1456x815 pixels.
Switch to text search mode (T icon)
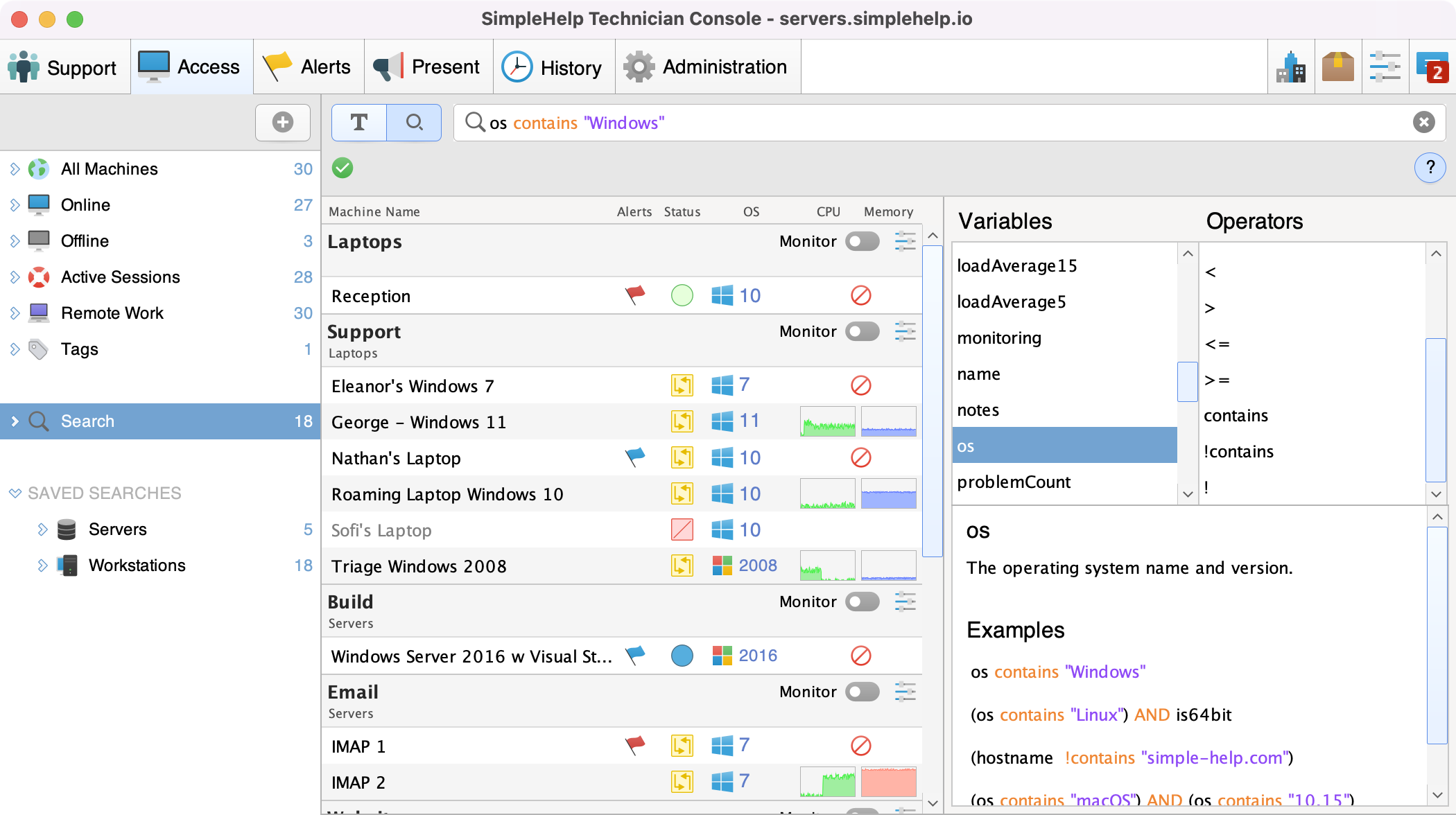click(359, 123)
